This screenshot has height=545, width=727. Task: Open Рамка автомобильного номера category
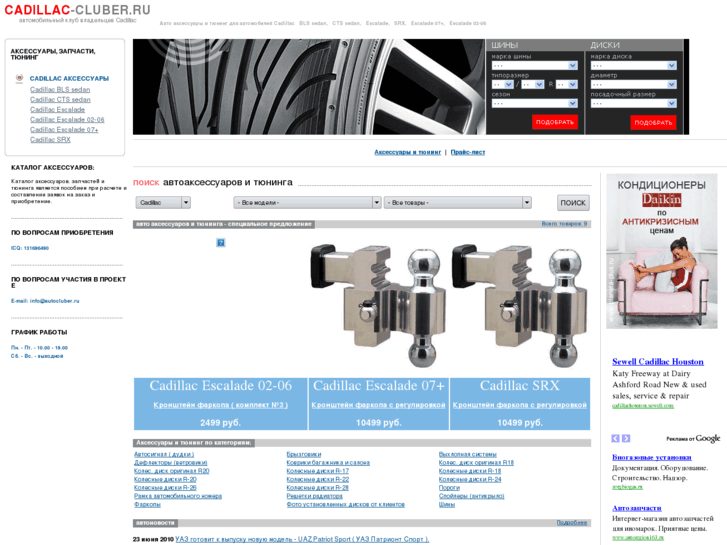click(178, 496)
